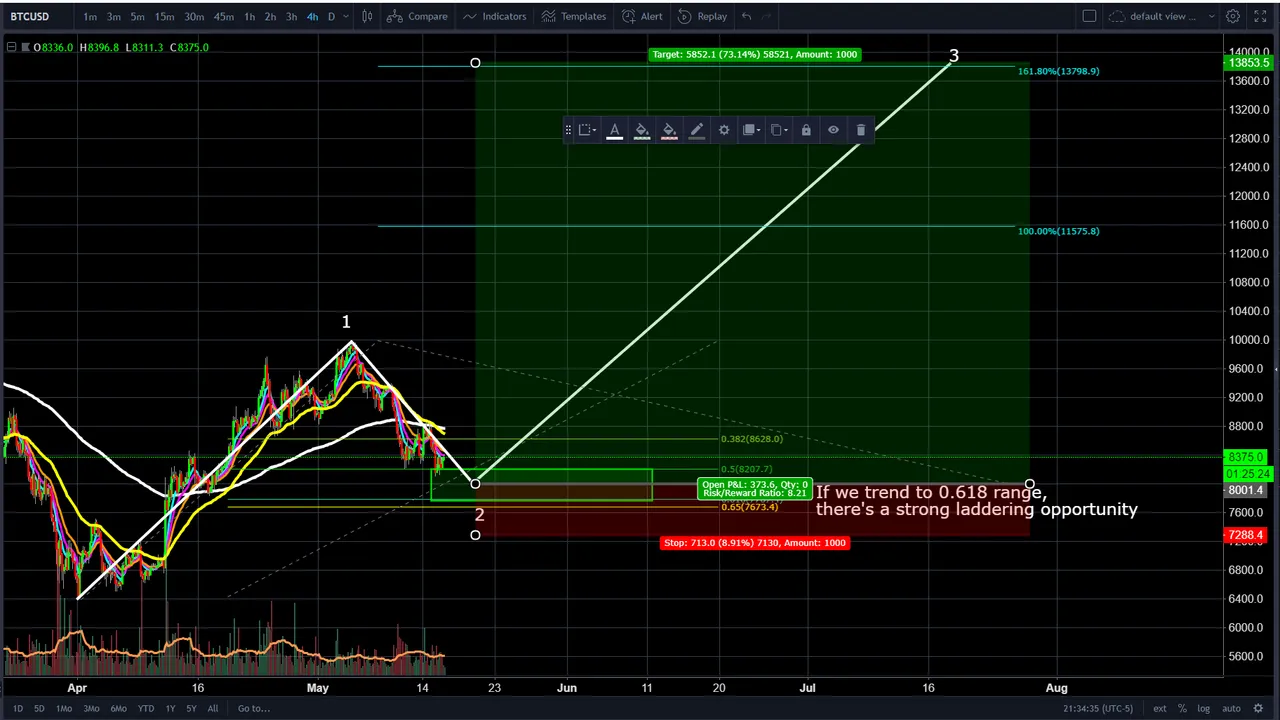This screenshot has width=1280, height=720.
Task: Click the flag icon beside OHLC values
Action: pyautogui.click(x=25, y=47)
